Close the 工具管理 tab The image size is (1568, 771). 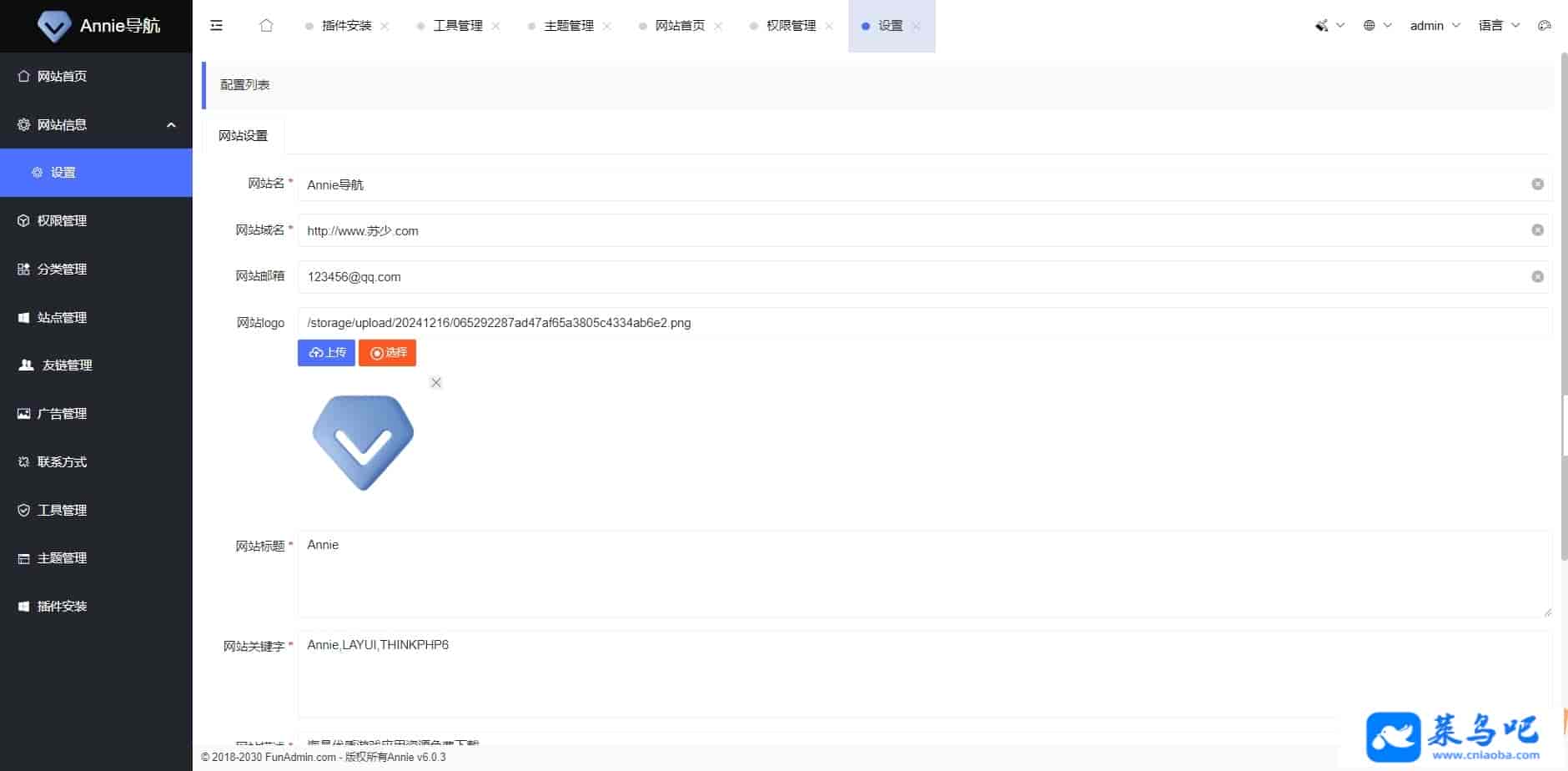(x=495, y=27)
